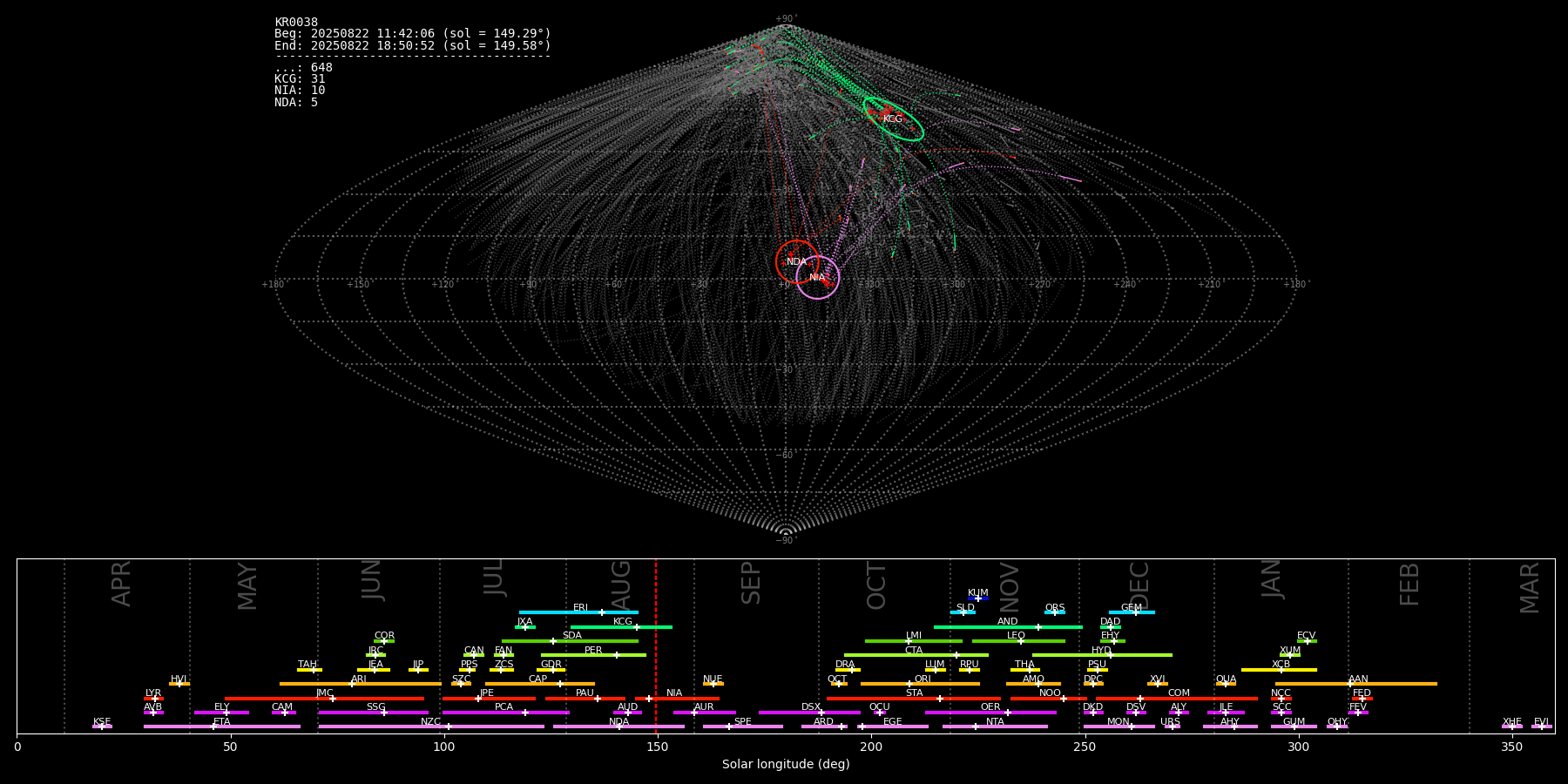Click the NZC shower bar in timeline
1568x784 pixels.
tap(431, 727)
